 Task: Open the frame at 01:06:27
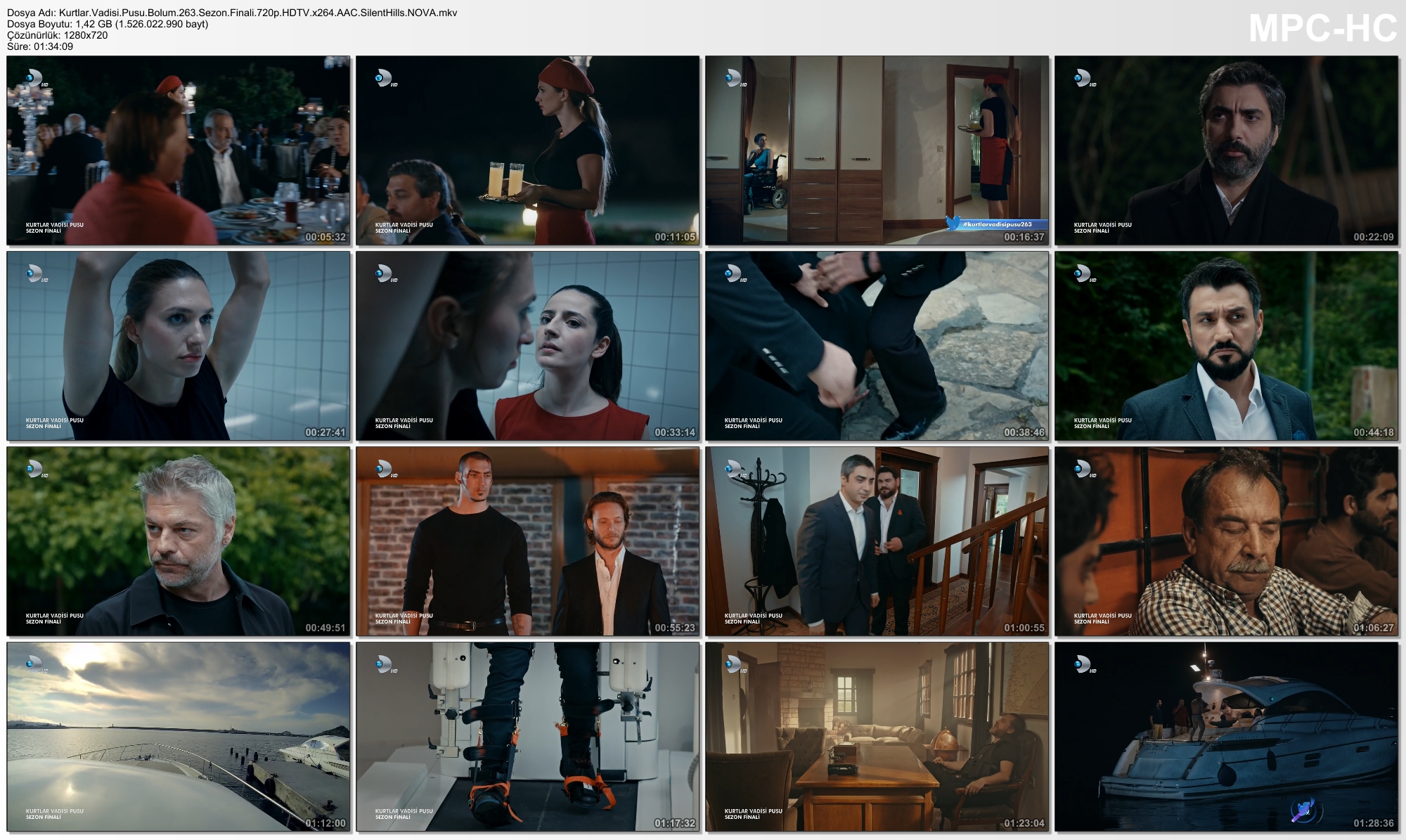click(1227, 541)
